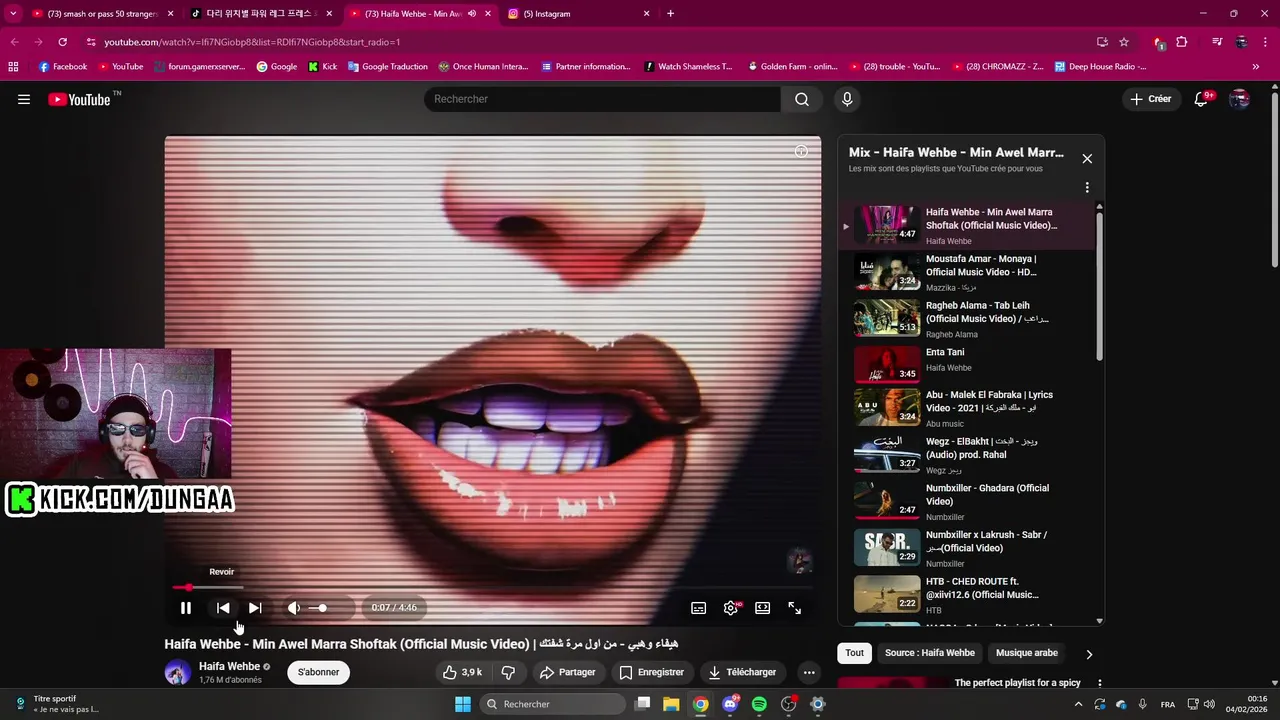1280x720 pixels.
Task: Click the YouTube search magnifier button
Action: coord(802,99)
